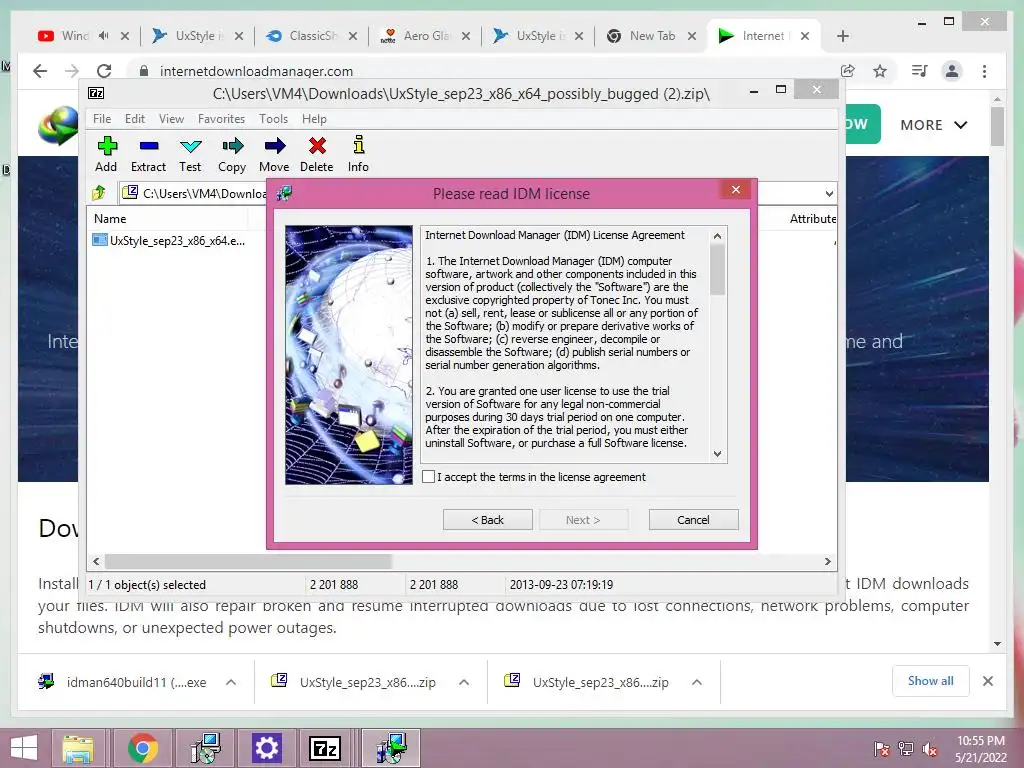Close the Chrome downloads bar

pyautogui.click(x=987, y=681)
